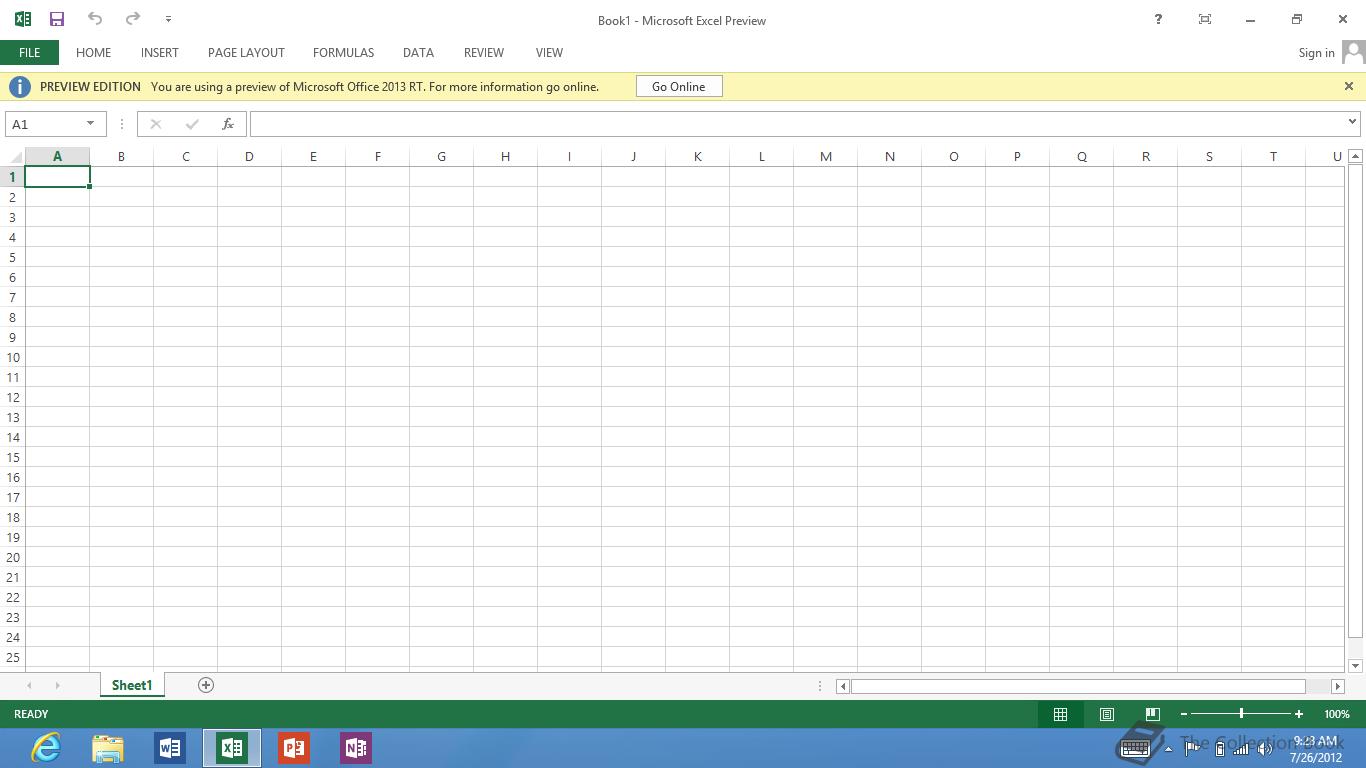Open the REVIEW tab
Image resolution: width=1366 pixels, height=768 pixels.
[x=484, y=52]
